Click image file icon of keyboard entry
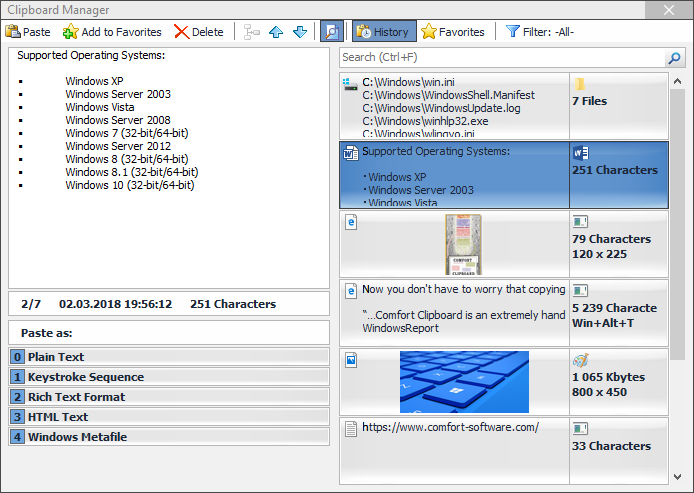The width and height of the screenshot is (694, 493). pos(351,360)
